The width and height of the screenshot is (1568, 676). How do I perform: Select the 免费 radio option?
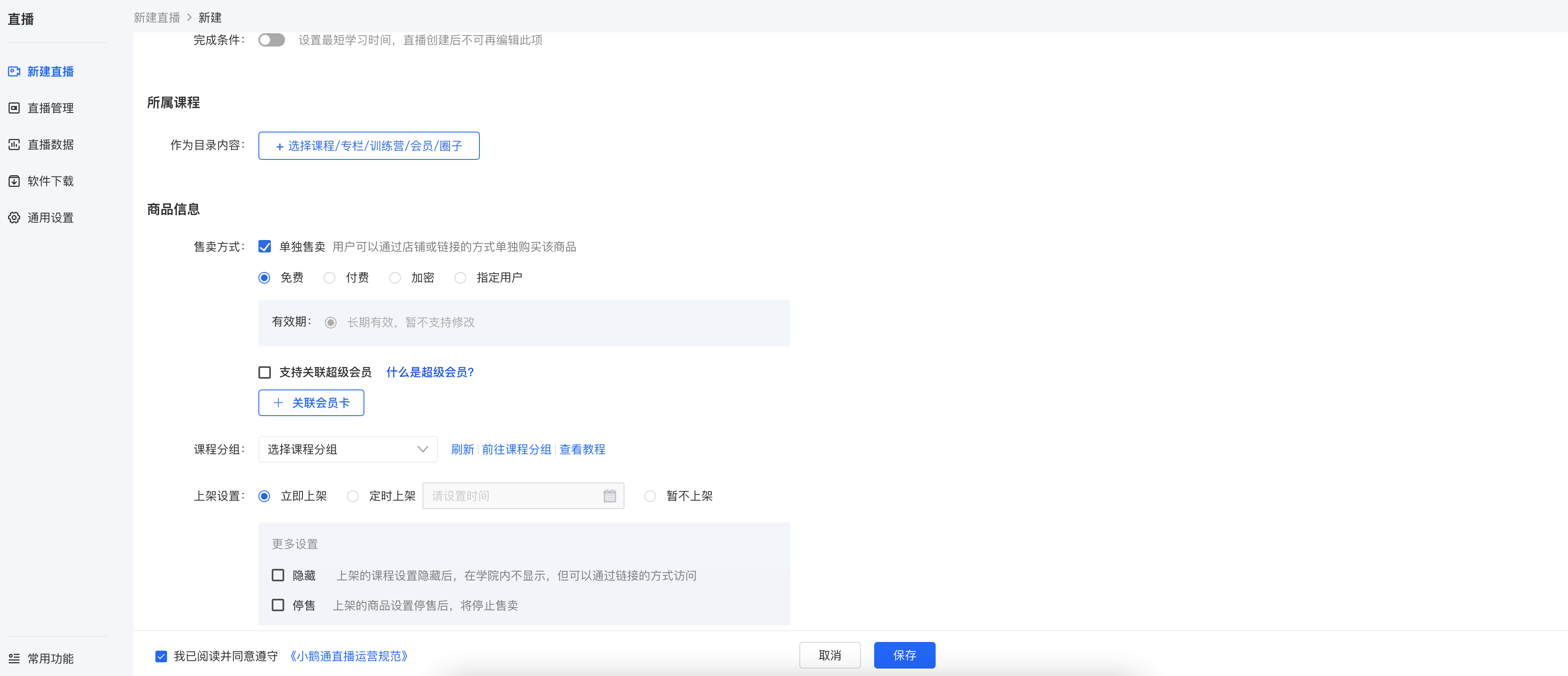pyautogui.click(x=264, y=278)
